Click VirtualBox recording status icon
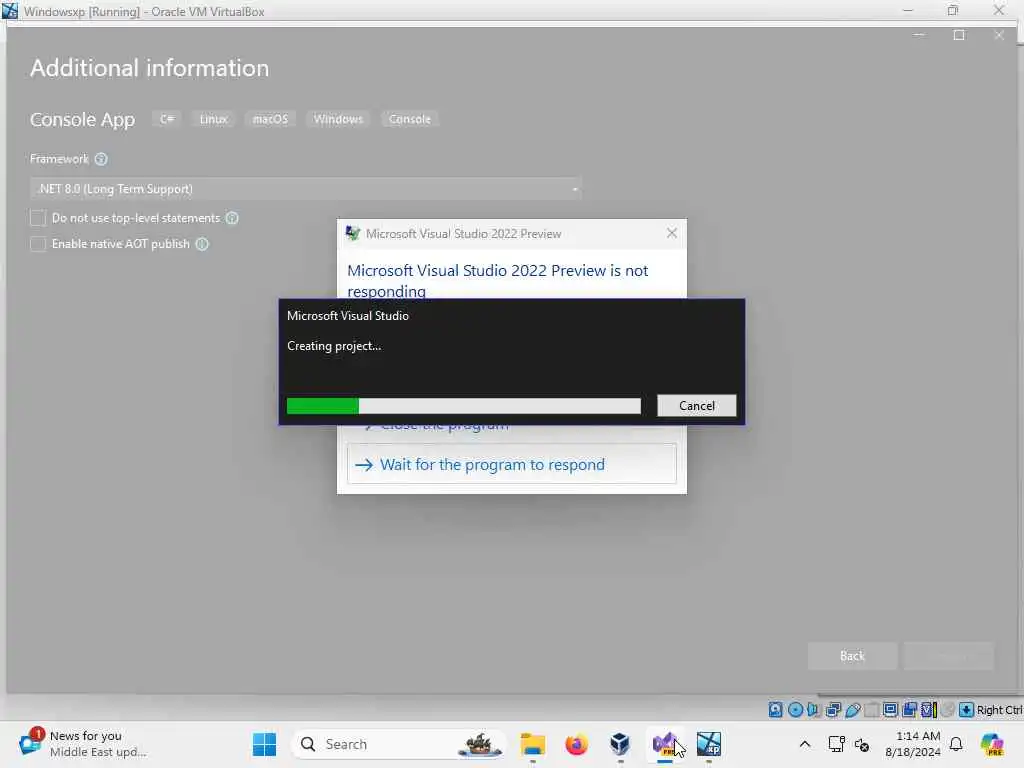This screenshot has height=768, width=1024. pos(909,709)
